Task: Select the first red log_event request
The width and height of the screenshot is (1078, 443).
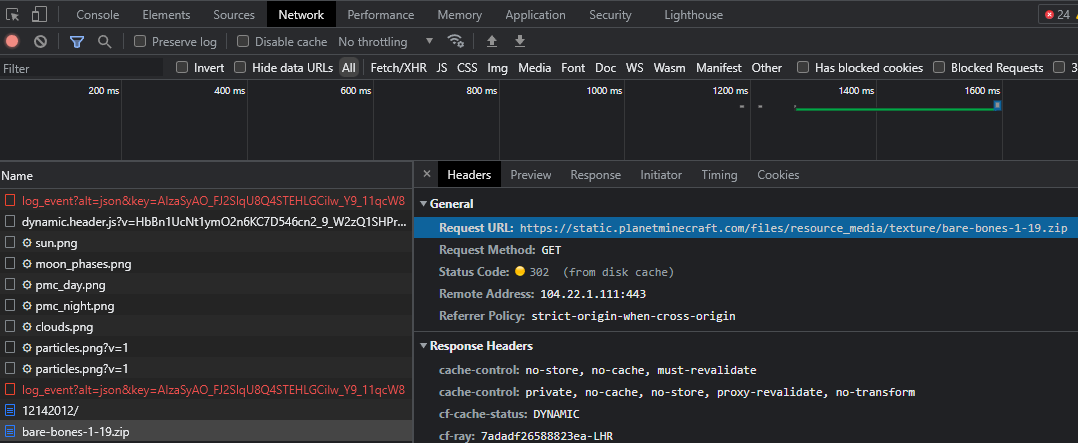Action: pos(206,201)
